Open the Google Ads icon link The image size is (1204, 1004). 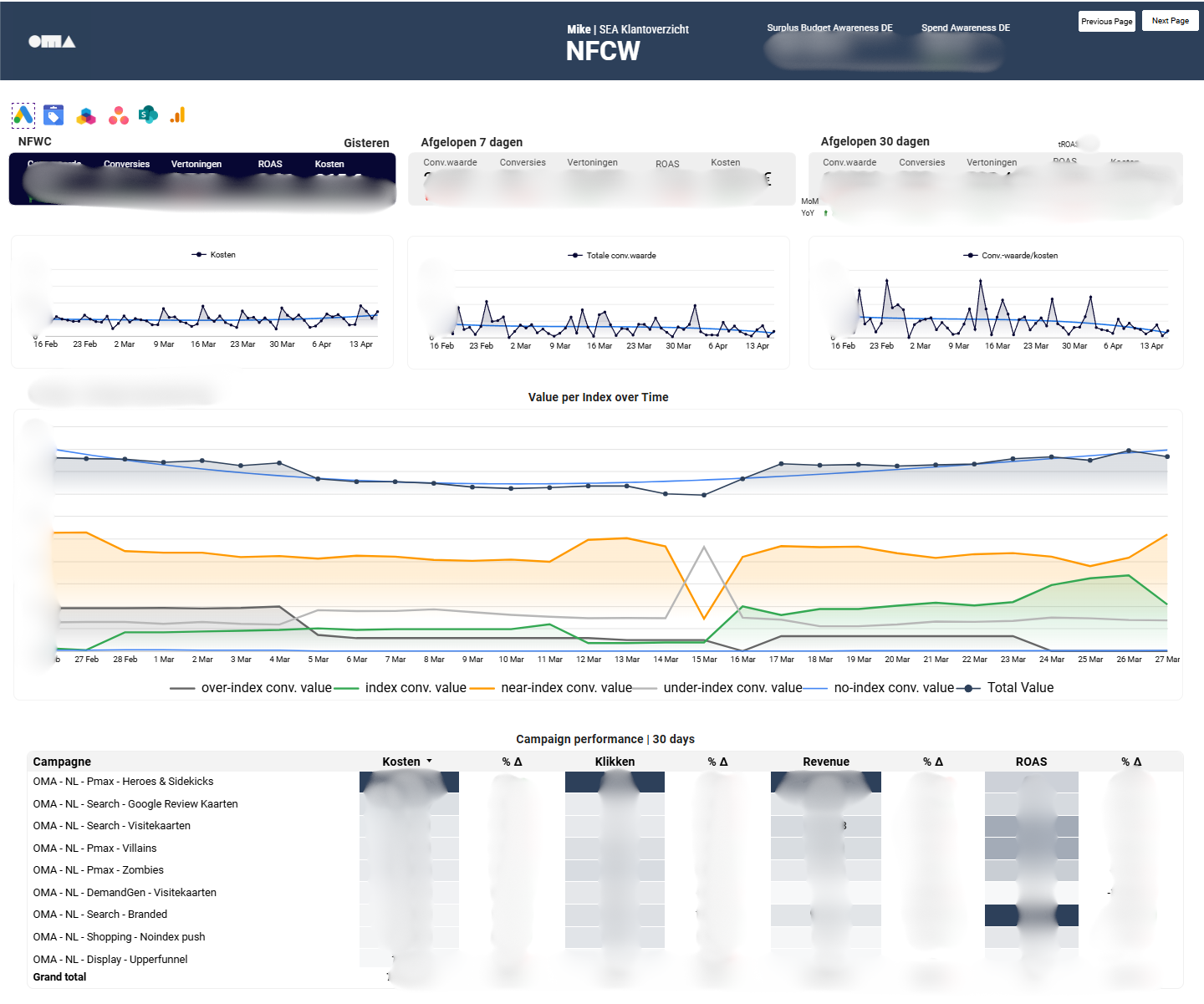tap(23, 115)
